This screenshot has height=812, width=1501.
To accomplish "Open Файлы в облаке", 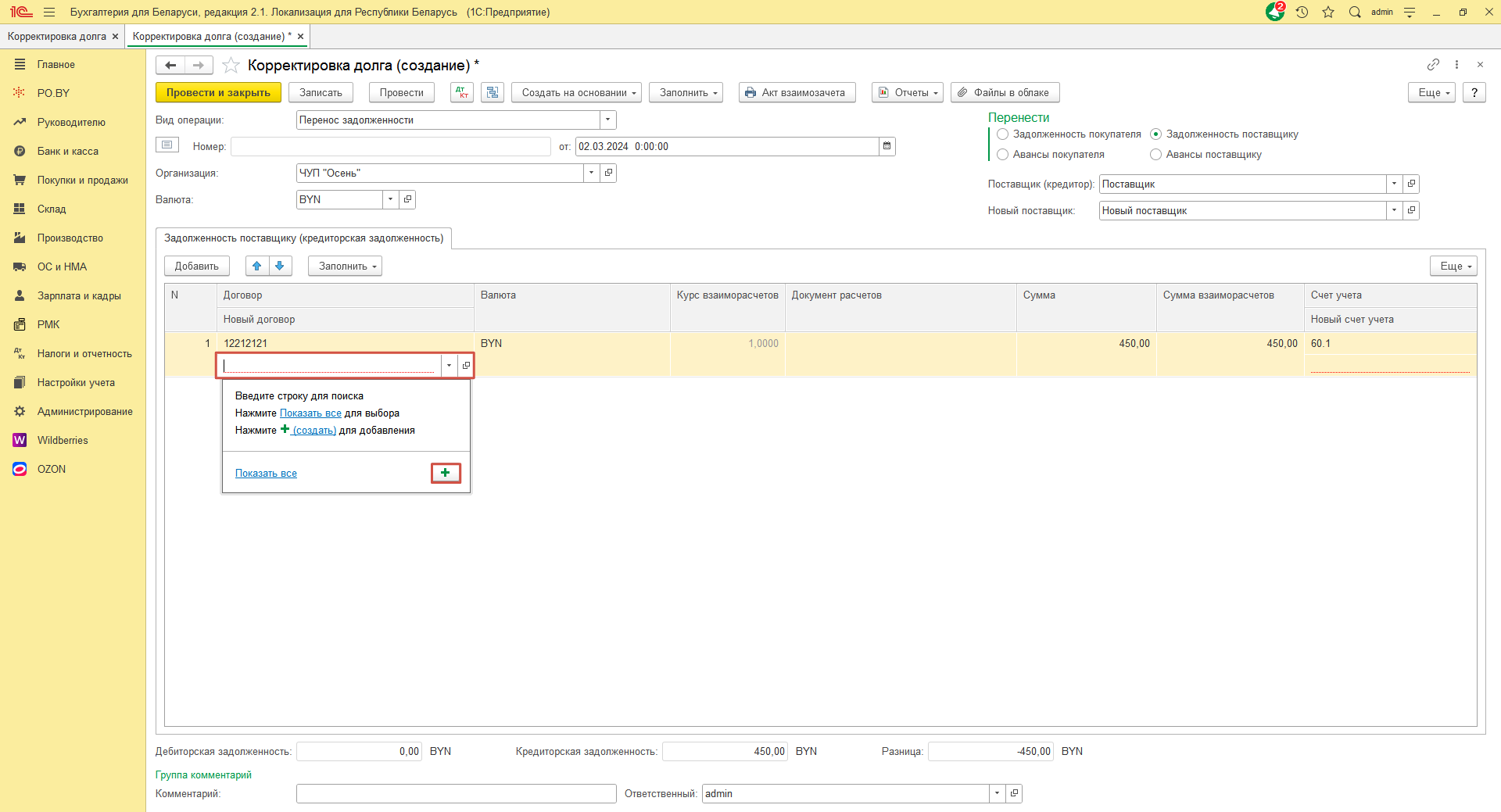I will pyautogui.click(x=1005, y=92).
